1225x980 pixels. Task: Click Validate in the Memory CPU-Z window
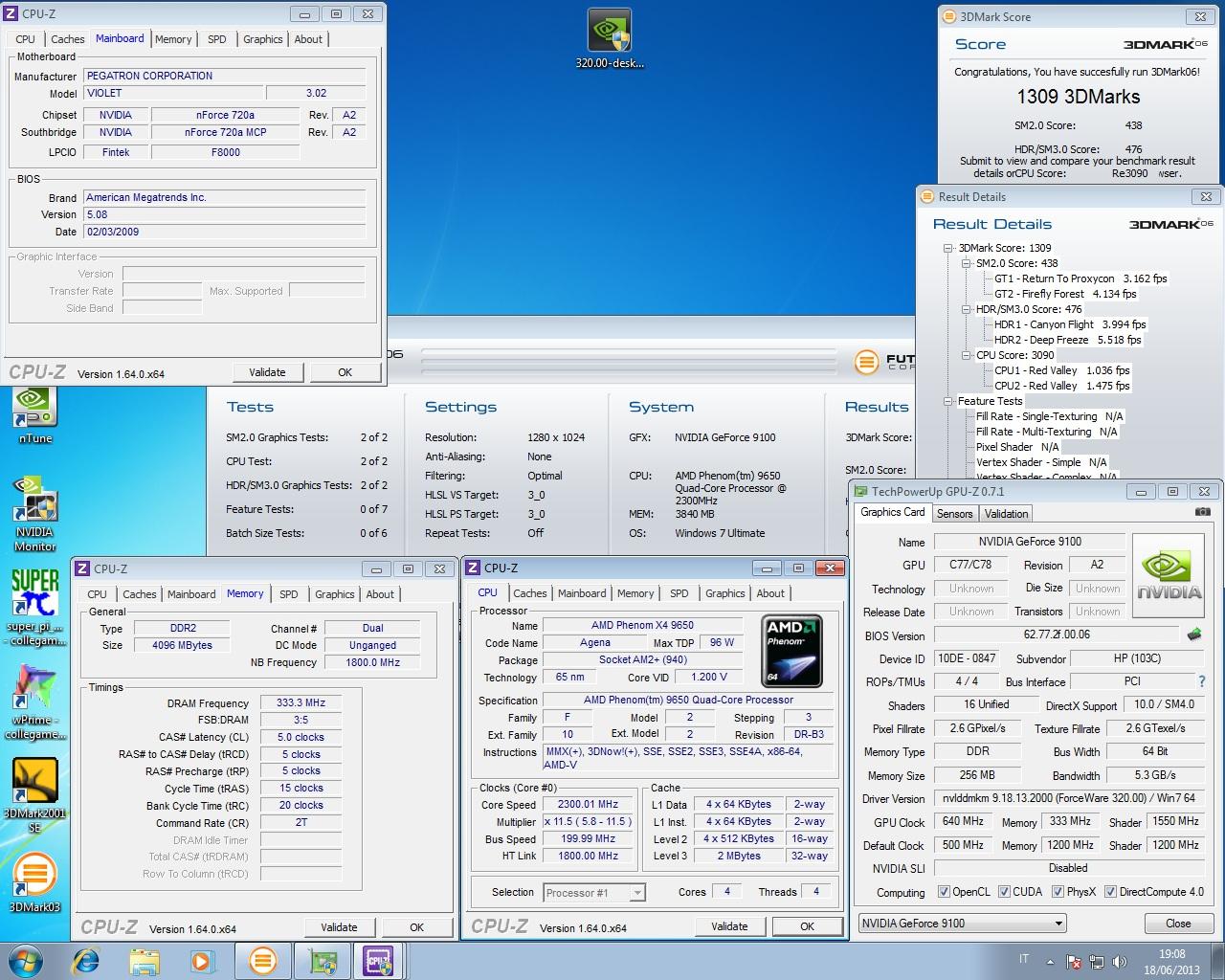click(x=339, y=927)
